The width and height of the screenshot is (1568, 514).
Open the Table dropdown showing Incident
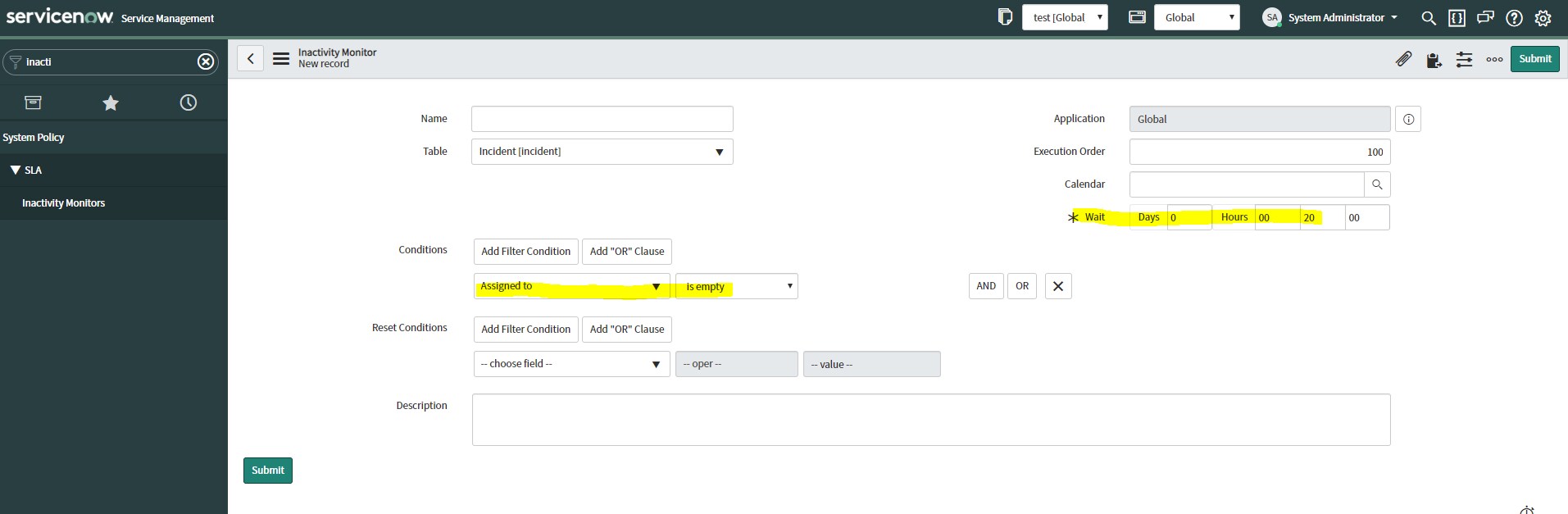pyautogui.click(x=602, y=152)
